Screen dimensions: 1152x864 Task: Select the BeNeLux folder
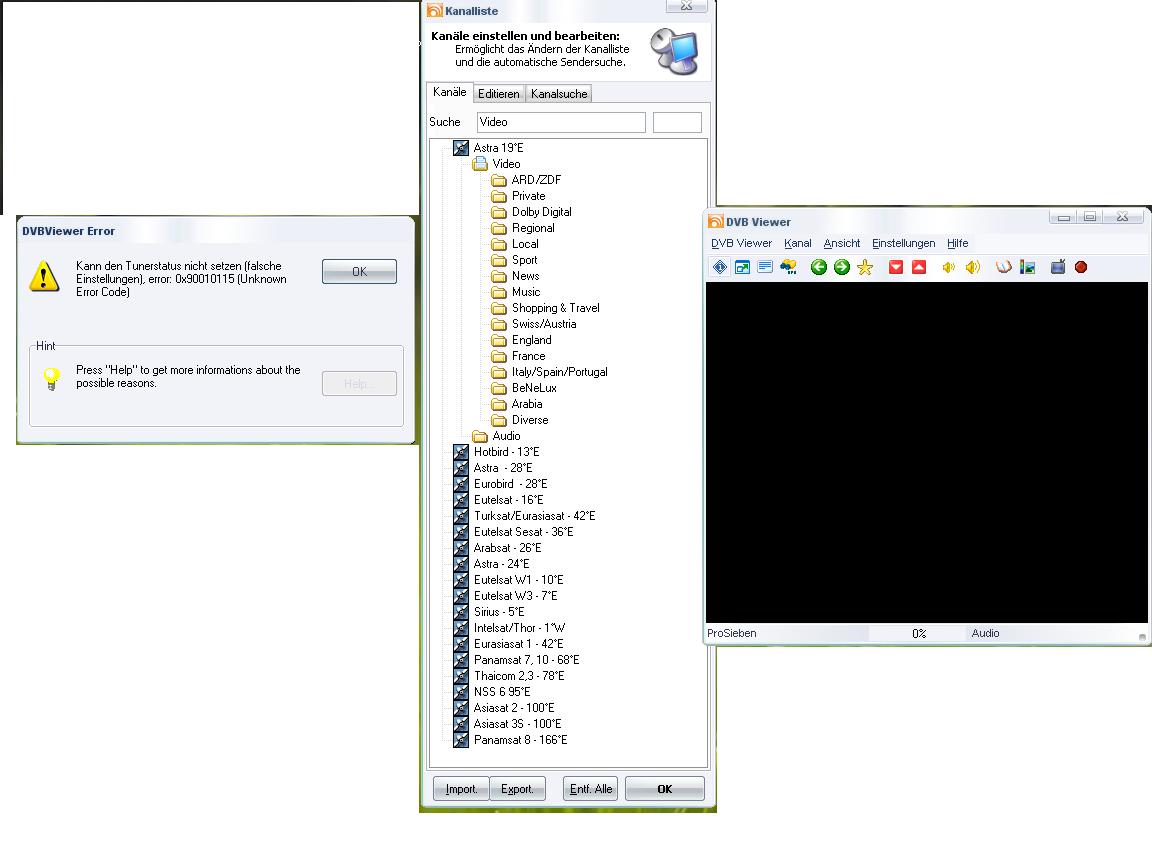click(534, 388)
